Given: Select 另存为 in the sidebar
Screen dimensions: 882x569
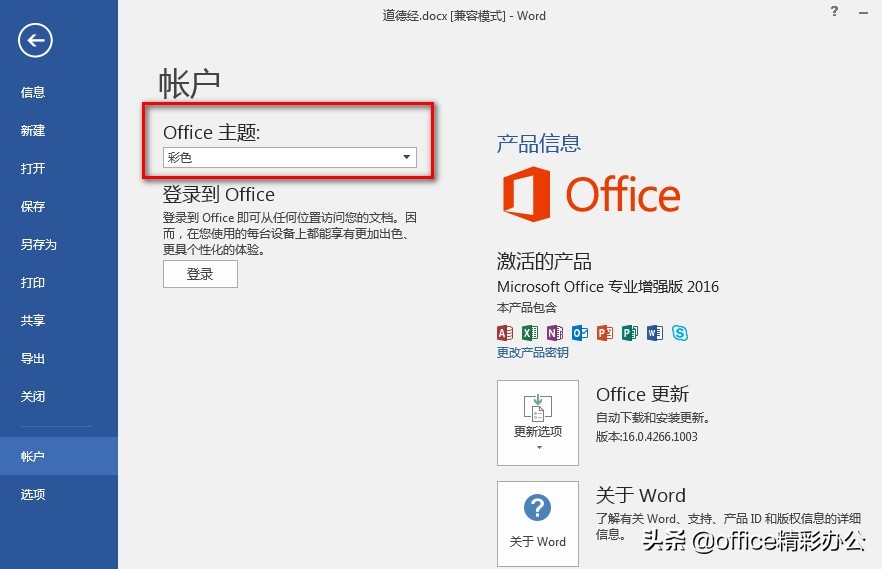Looking at the screenshot, I should click(39, 245).
